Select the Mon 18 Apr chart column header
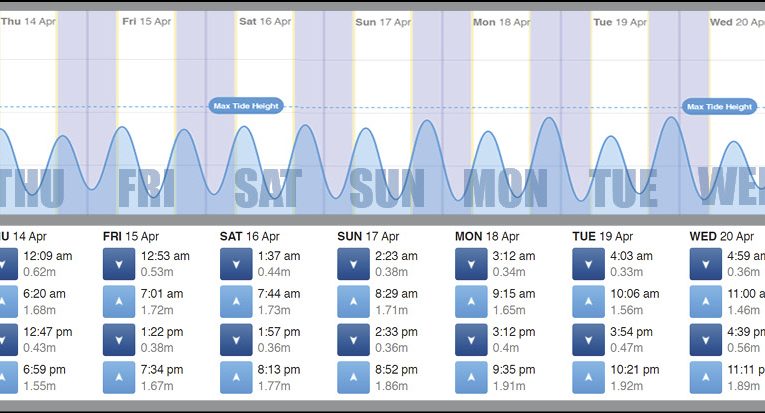The width and height of the screenshot is (765, 413). tap(500, 21)
